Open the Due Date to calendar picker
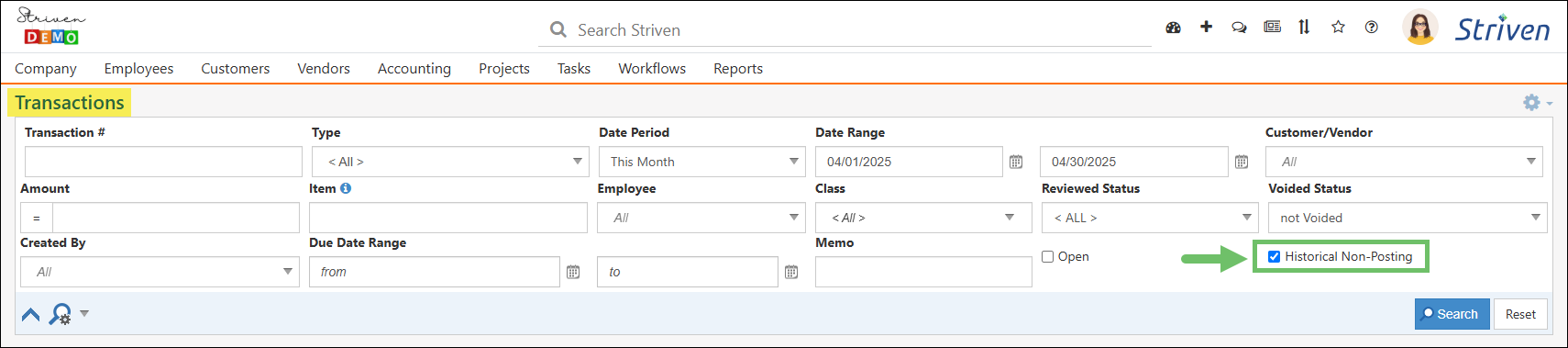1568x348 pixels. [x=791, y=272]
